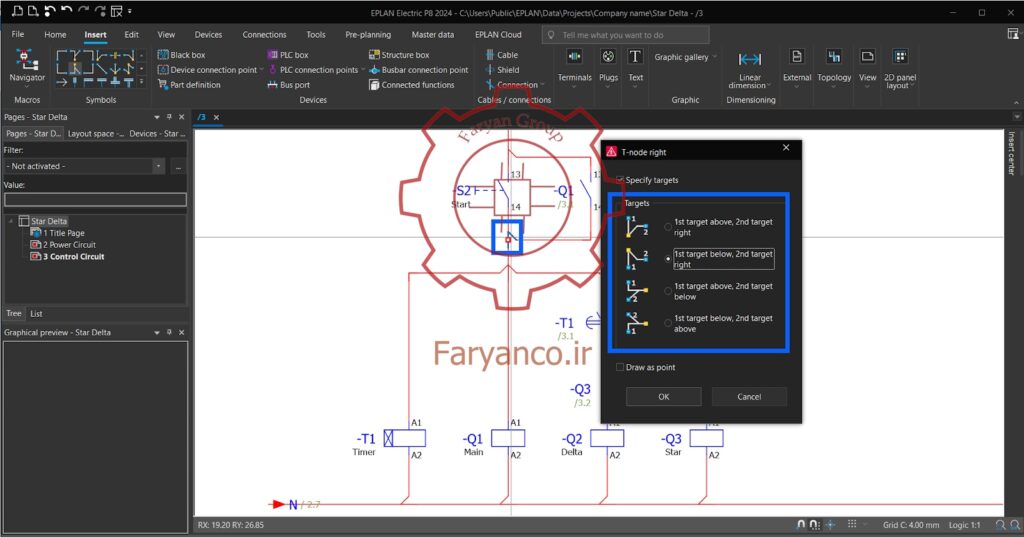Switch to the Home ribbon tab
Image resolution: width=1024 pixels, height=537 pixels.
click(56, 35)
